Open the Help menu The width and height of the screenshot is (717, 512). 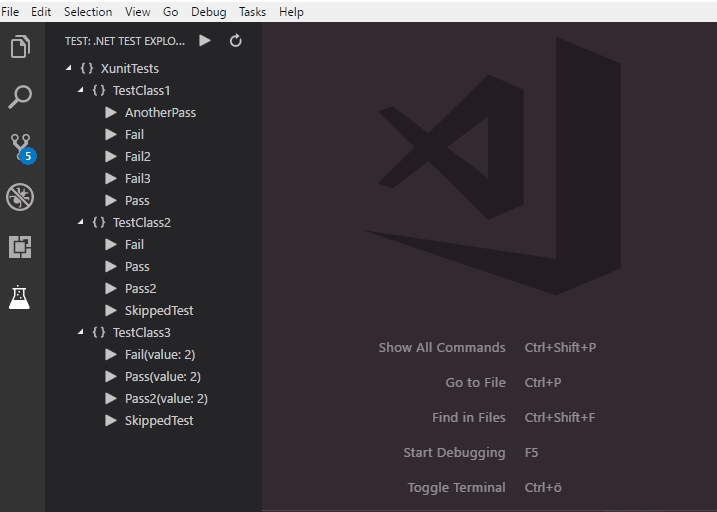291,12
